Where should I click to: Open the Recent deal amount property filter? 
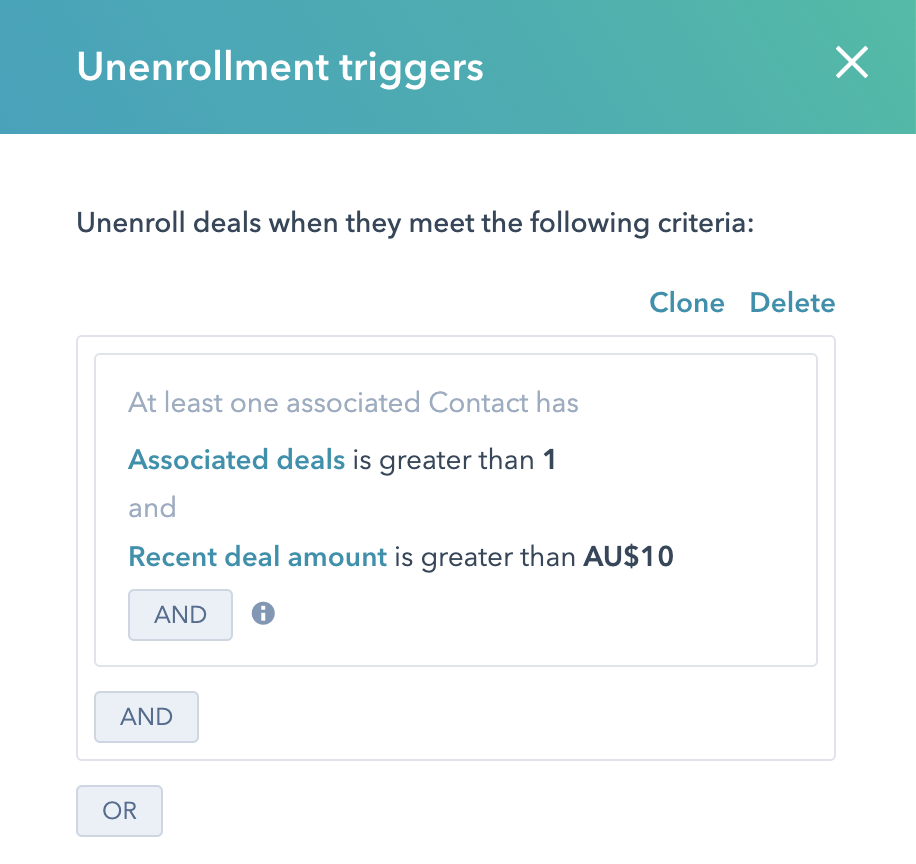(257, 556)
